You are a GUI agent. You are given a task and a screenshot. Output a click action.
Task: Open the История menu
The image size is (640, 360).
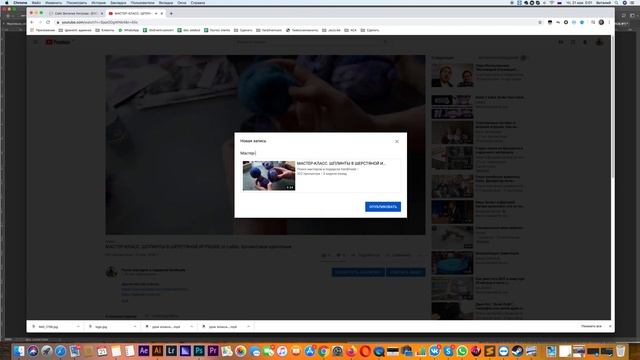(x=98, y=2)
